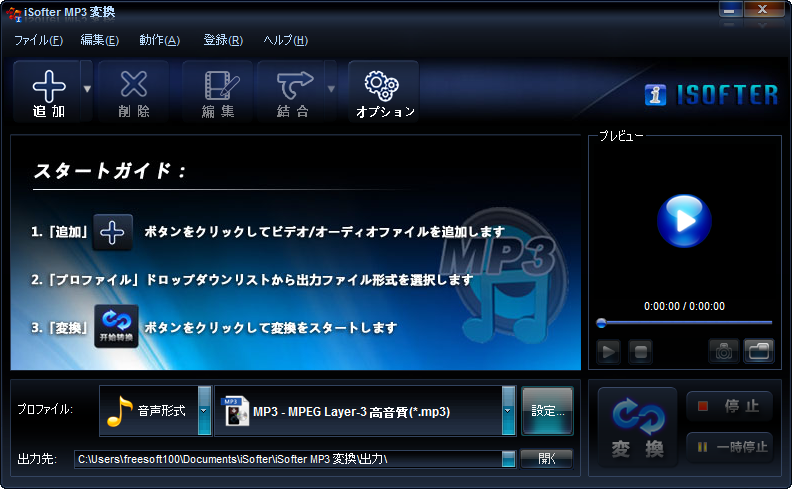This screenshot has width=792, height=489.
Task: Expand the output path dropdown arrow
Action: click(509, 459)
